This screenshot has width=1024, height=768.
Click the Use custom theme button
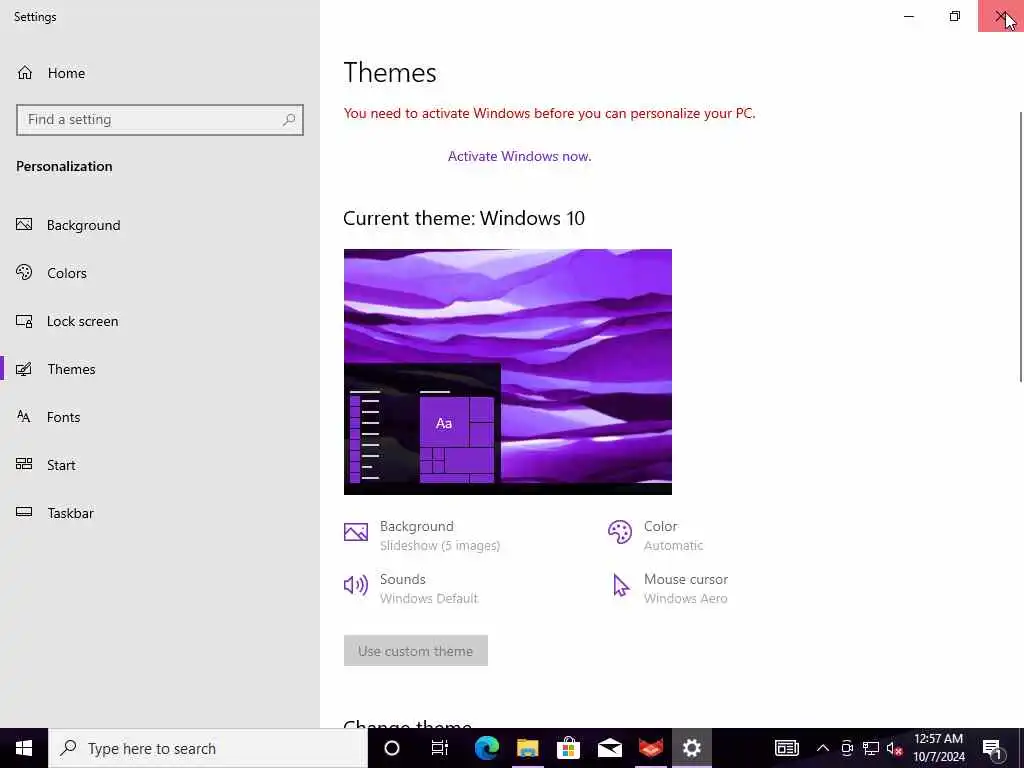415,651
